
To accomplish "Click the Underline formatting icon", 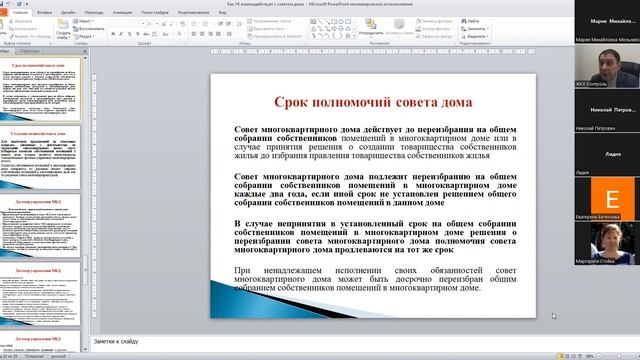I will tap(129, 34).
